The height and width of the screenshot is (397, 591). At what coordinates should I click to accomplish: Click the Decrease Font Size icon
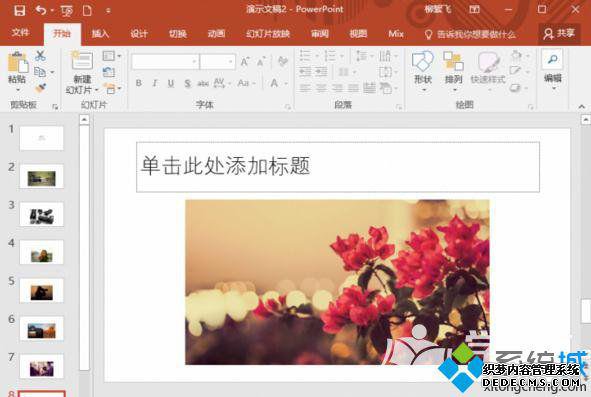pyautogui.click(x=261, y=61)
